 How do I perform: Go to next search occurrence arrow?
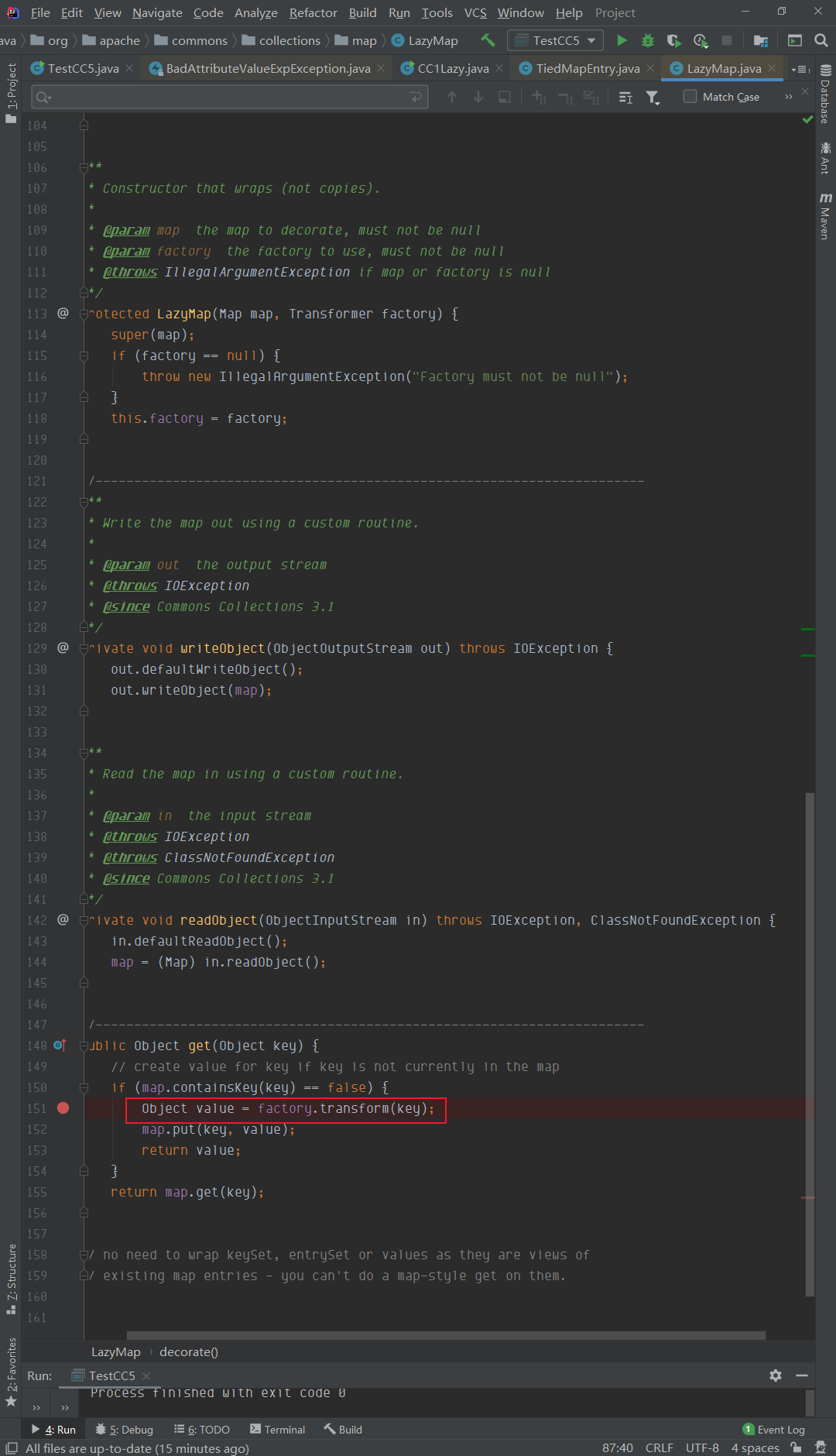pyautogui.click(x=478, y=97)
